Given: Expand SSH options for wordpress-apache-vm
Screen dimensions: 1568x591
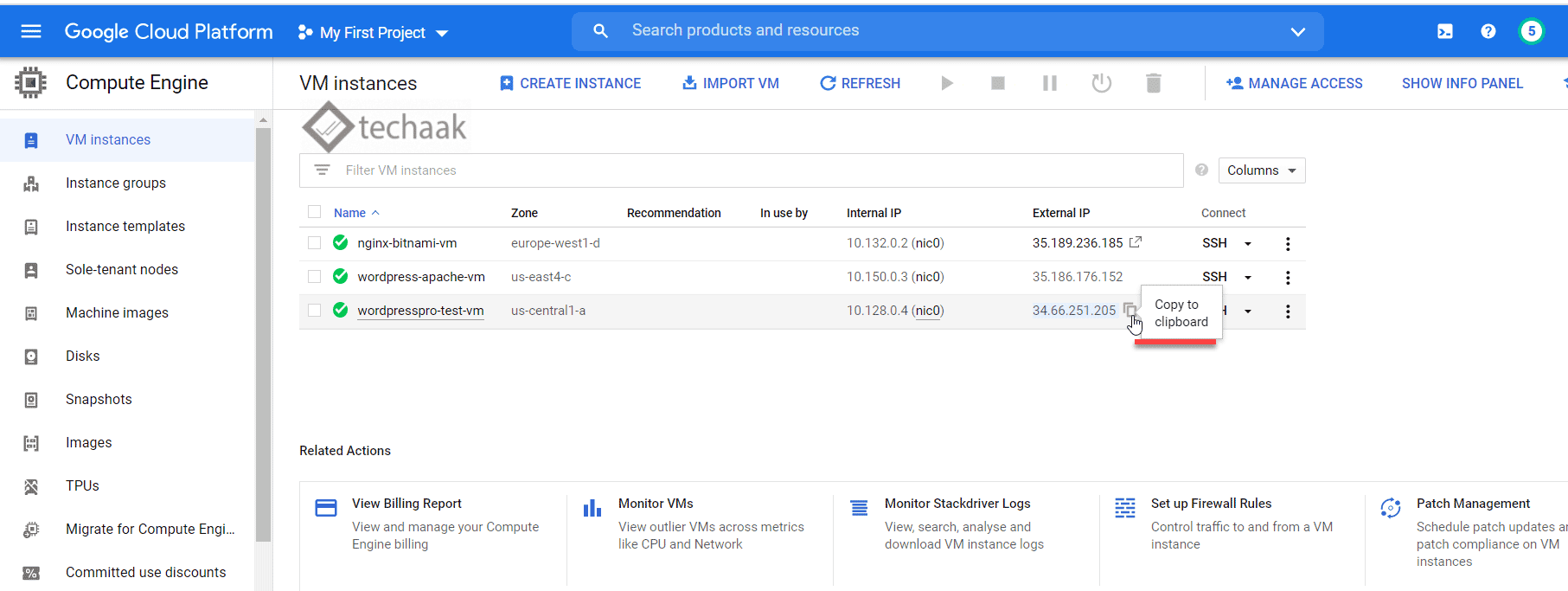Looking at the screenshot, I should coord(1248,278).
